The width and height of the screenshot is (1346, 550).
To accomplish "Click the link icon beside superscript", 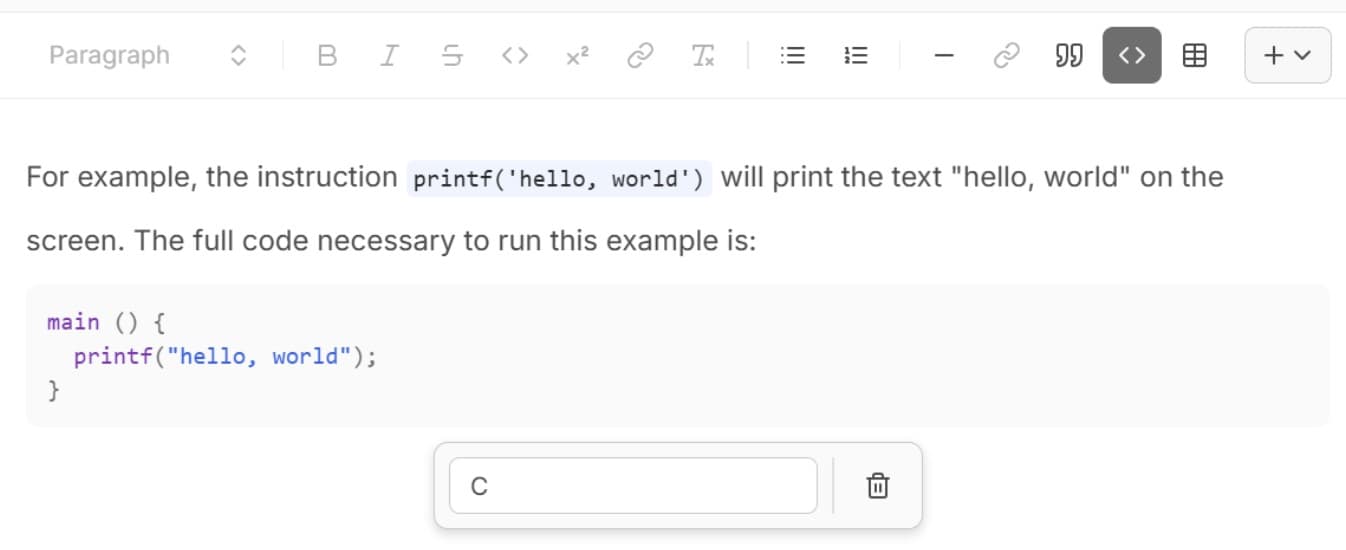I will pyautogui.click(x=639, y=56).
